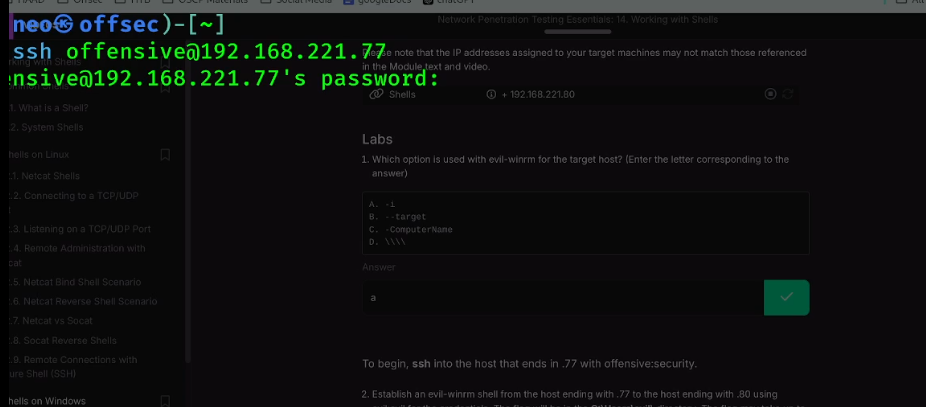Click the terminal password prompt line

(224, 79)
